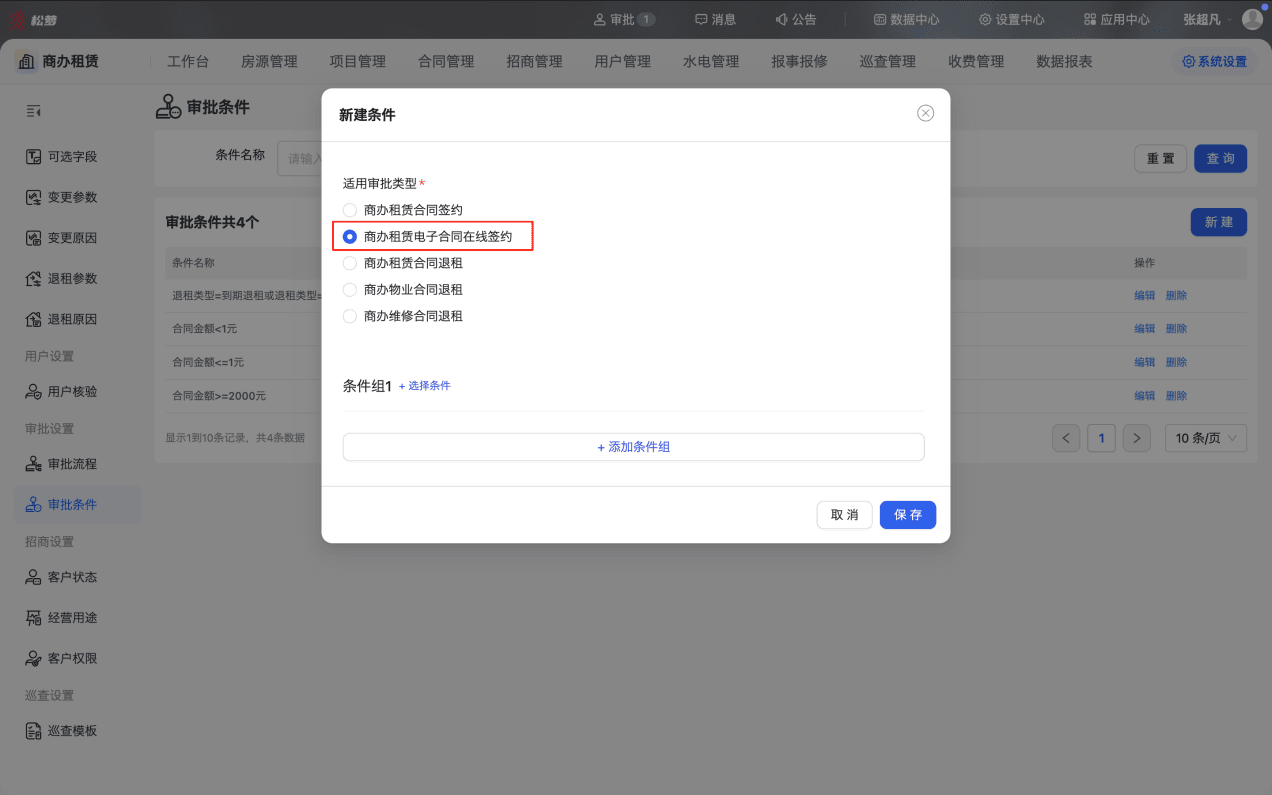Open 设置中心 in top bar
Screen dimensions: 1272x795
pyautogui.click(x=1011, y=19)
